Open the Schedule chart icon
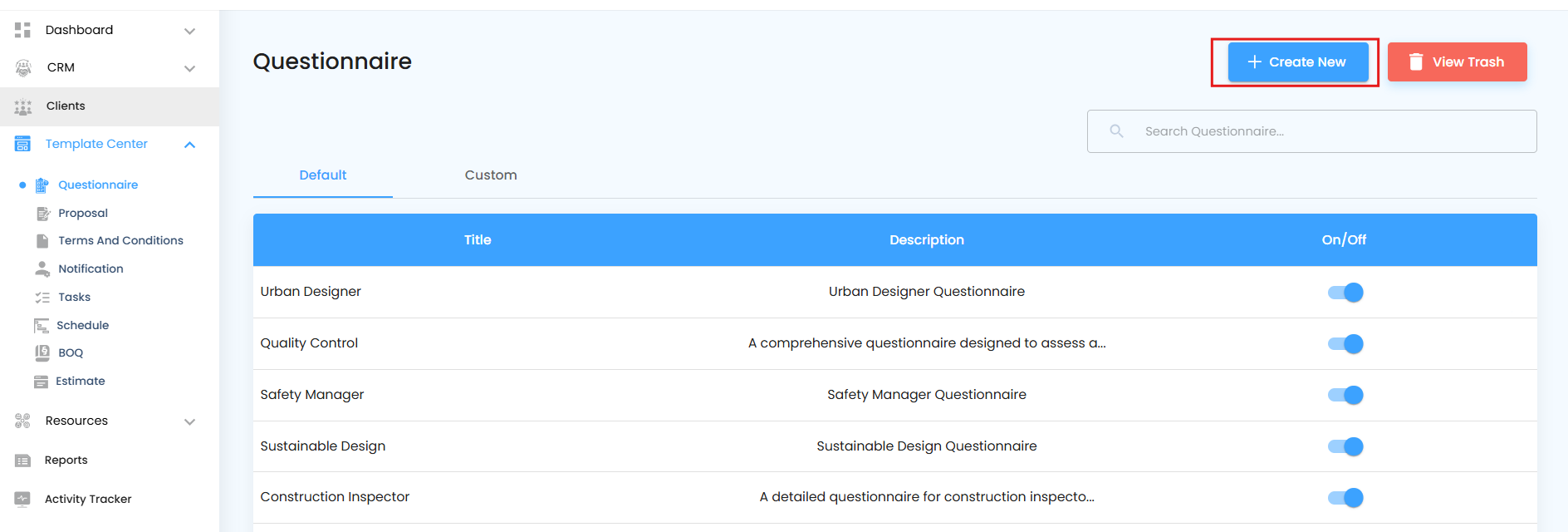The width and height of the screenshot is (1568, 532). pos(42,325)
